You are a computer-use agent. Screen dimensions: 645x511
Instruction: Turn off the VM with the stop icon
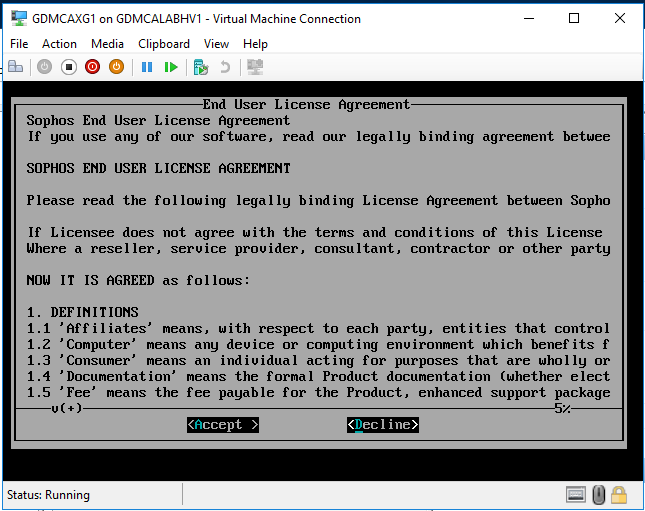(x=69, y=67)
